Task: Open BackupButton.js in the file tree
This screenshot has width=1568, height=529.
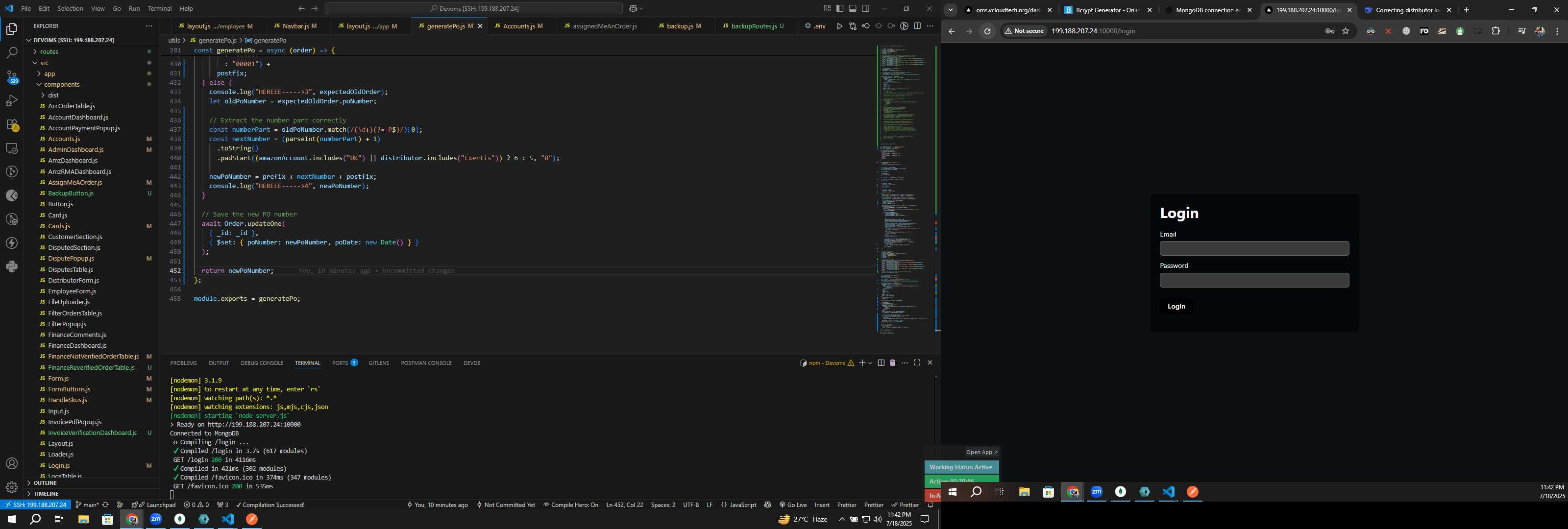Action: coord(71,193)
